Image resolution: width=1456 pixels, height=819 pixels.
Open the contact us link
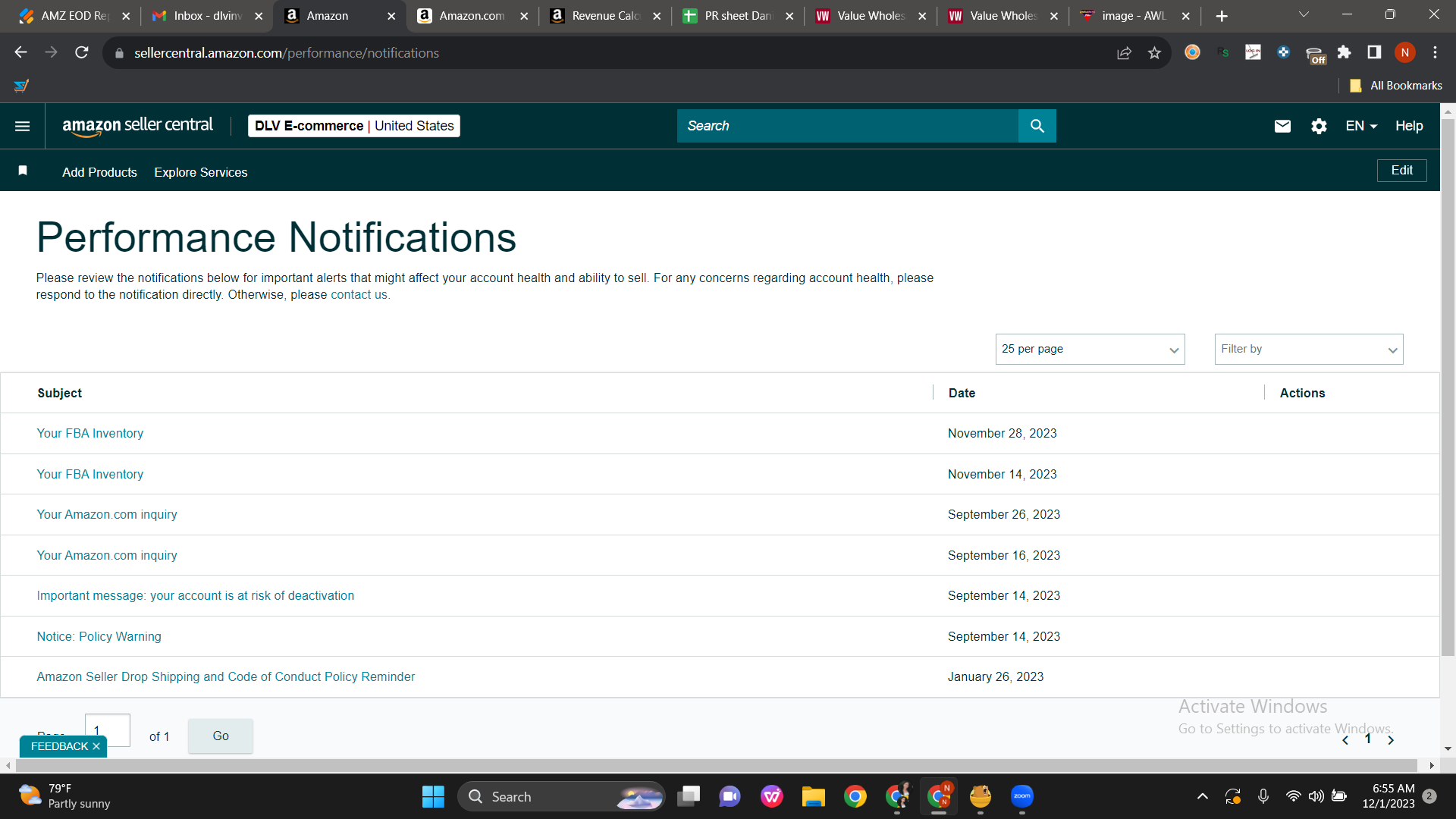coord(359,295)
